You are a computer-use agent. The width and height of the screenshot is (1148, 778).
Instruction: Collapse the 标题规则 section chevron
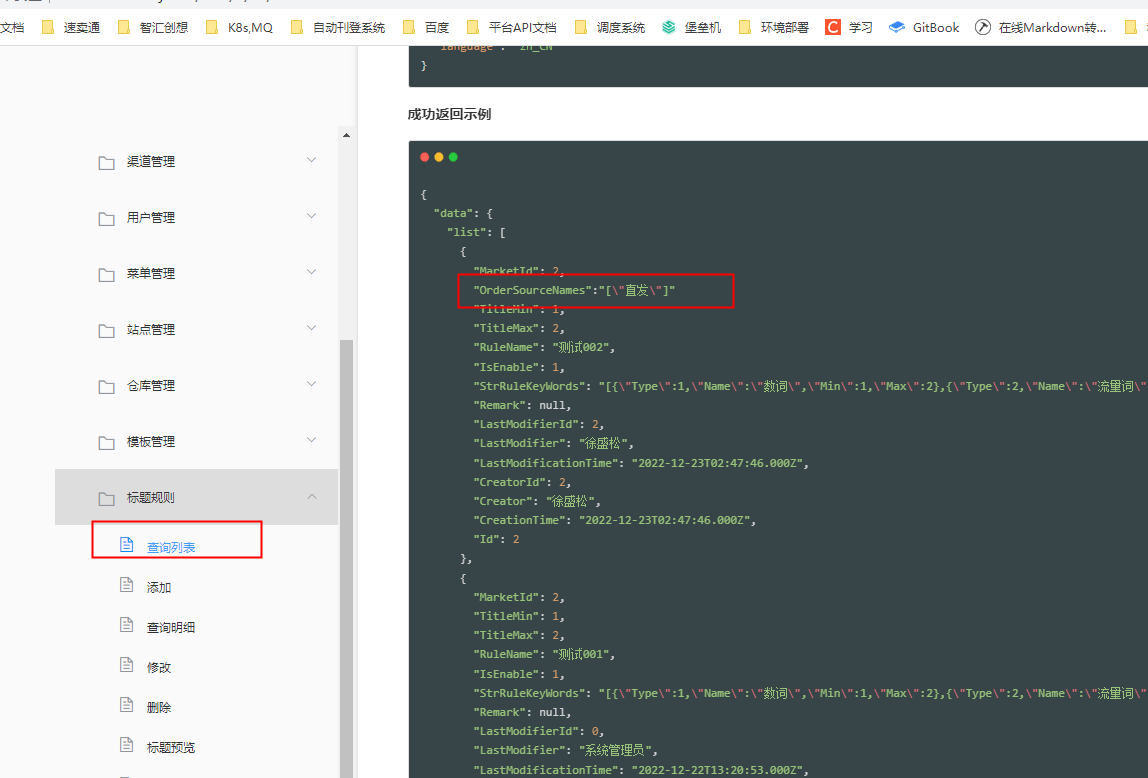pos(312,497)
